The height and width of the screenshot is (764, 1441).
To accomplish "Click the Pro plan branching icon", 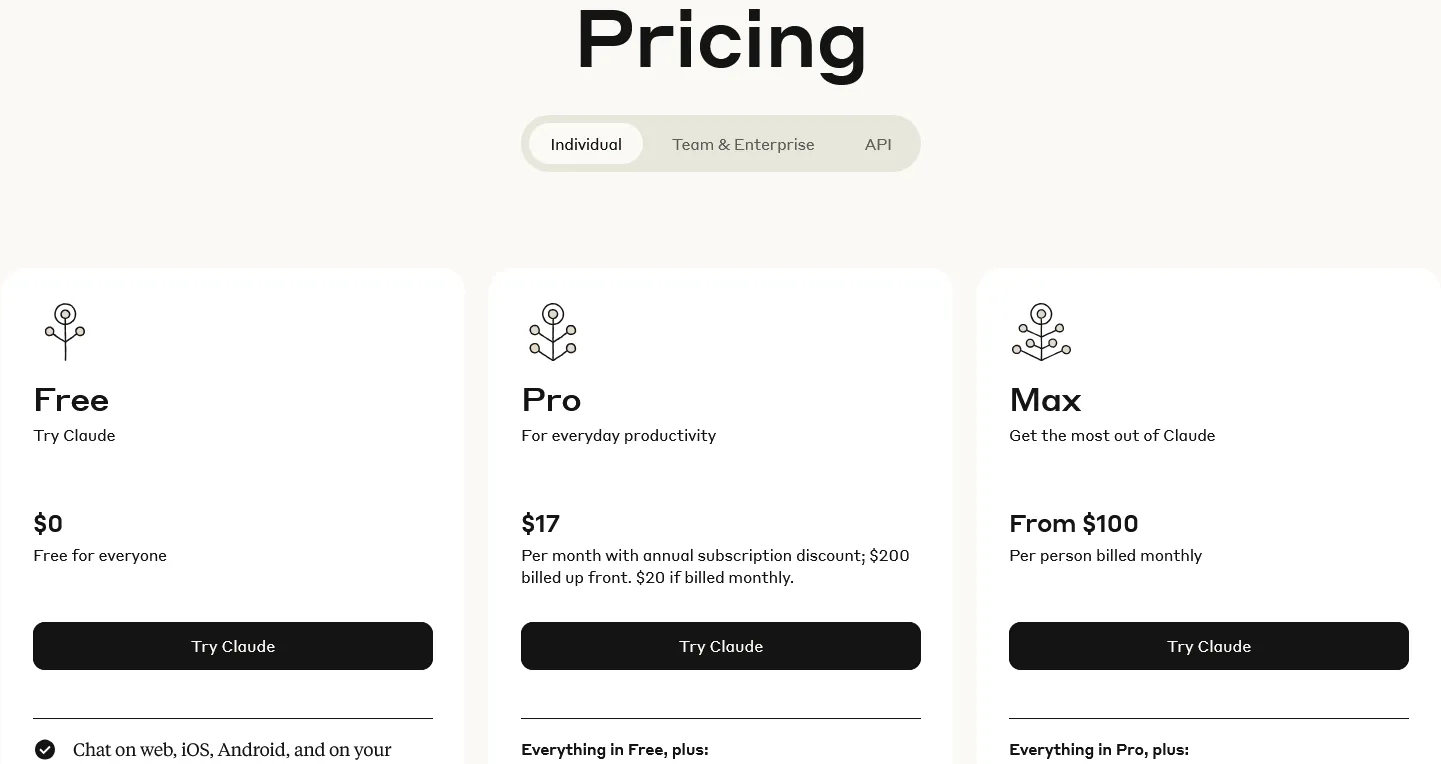I will click(553, 332).
